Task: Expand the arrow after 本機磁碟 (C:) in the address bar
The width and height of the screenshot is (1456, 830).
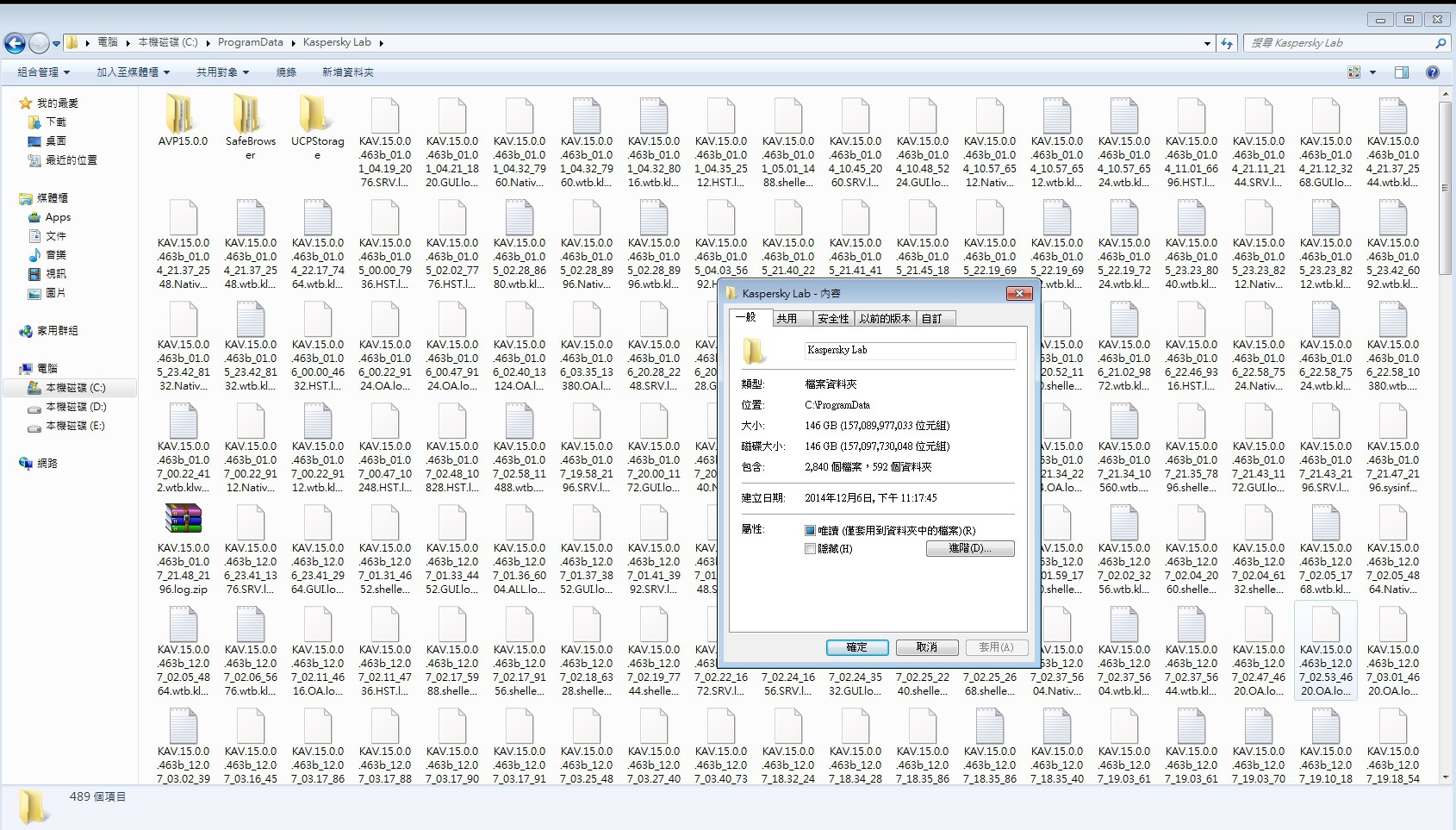Action: point(208,43)
